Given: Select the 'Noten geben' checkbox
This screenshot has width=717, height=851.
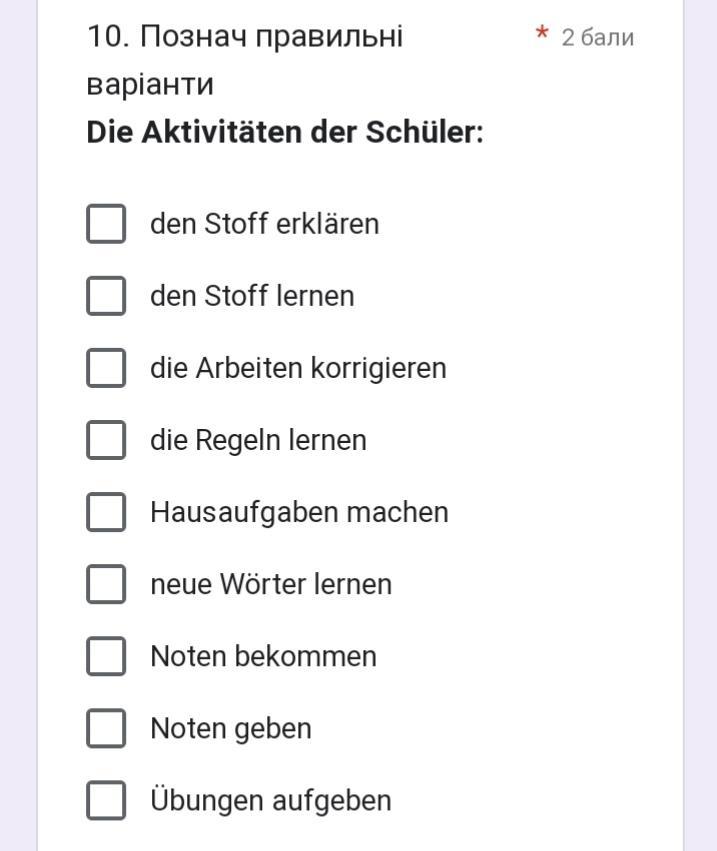Looking at the screenshot, I should coord(106,728).
